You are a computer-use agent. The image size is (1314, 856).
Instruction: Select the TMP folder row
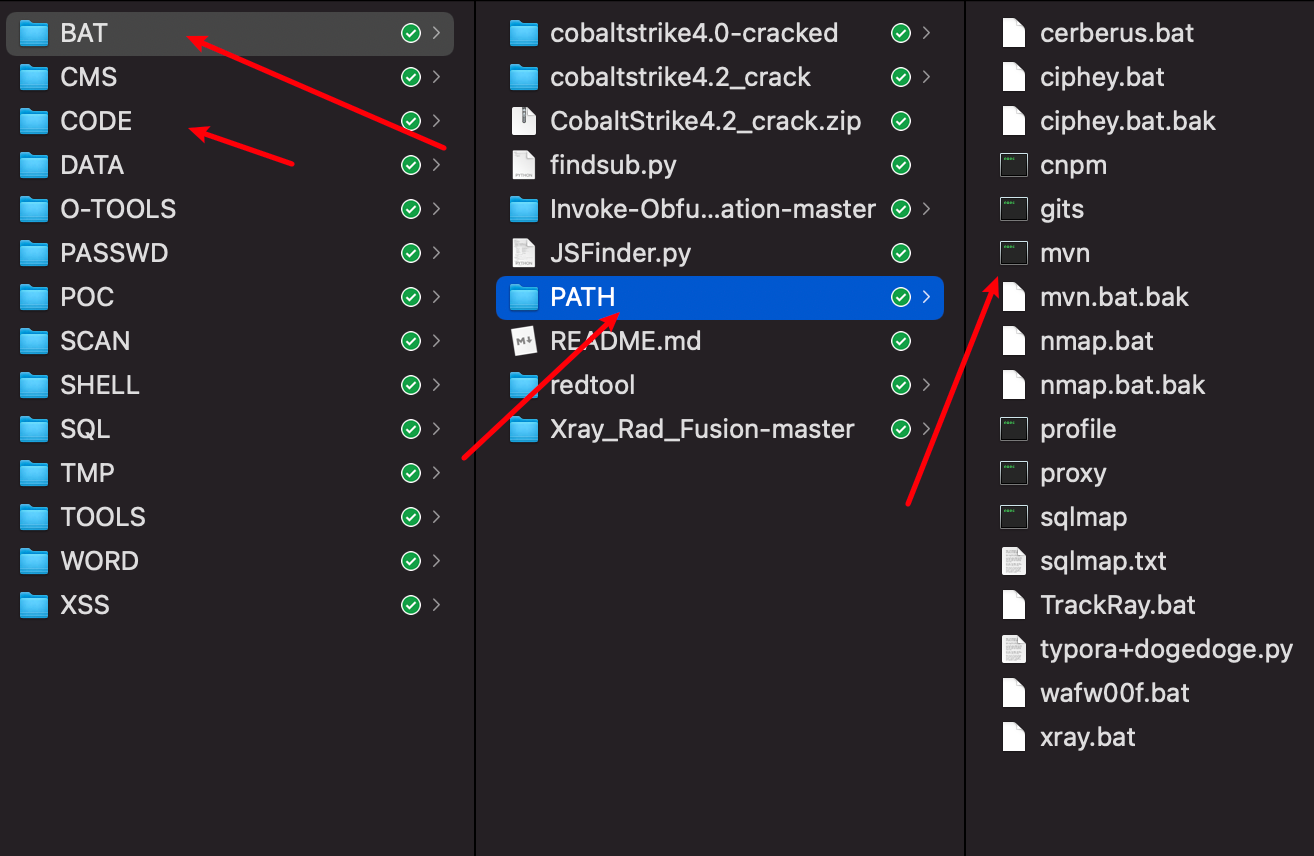pos(230,474)
